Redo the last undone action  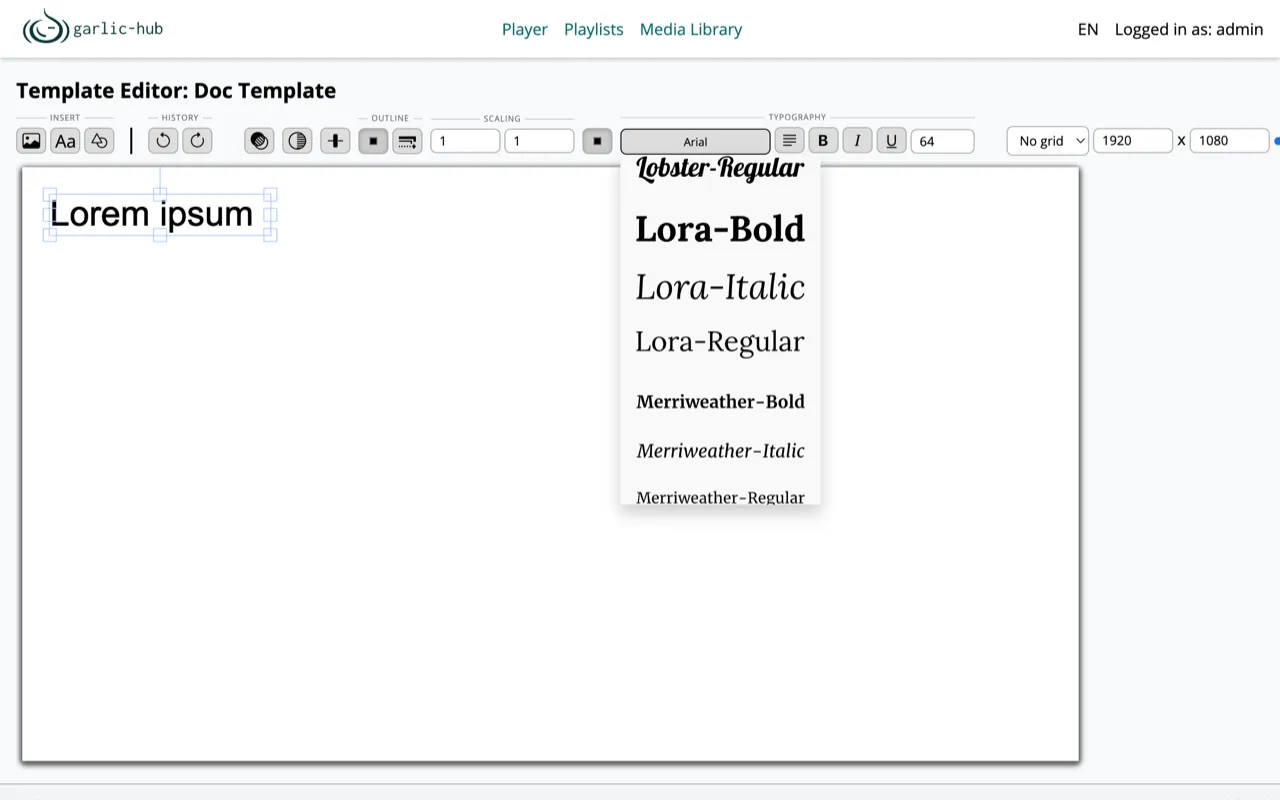point(197,141)
